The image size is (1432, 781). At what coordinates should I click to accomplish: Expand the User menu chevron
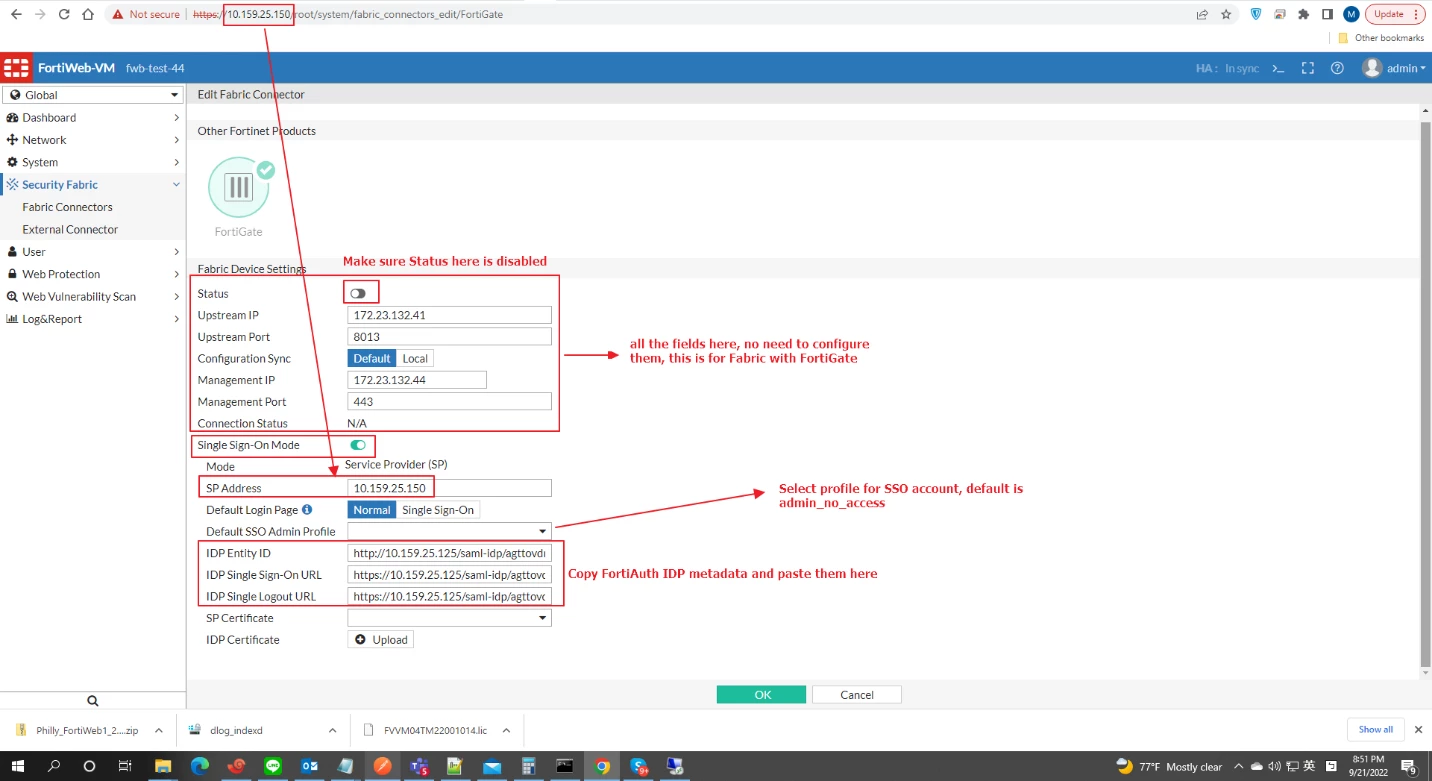(x=176, y=252)
